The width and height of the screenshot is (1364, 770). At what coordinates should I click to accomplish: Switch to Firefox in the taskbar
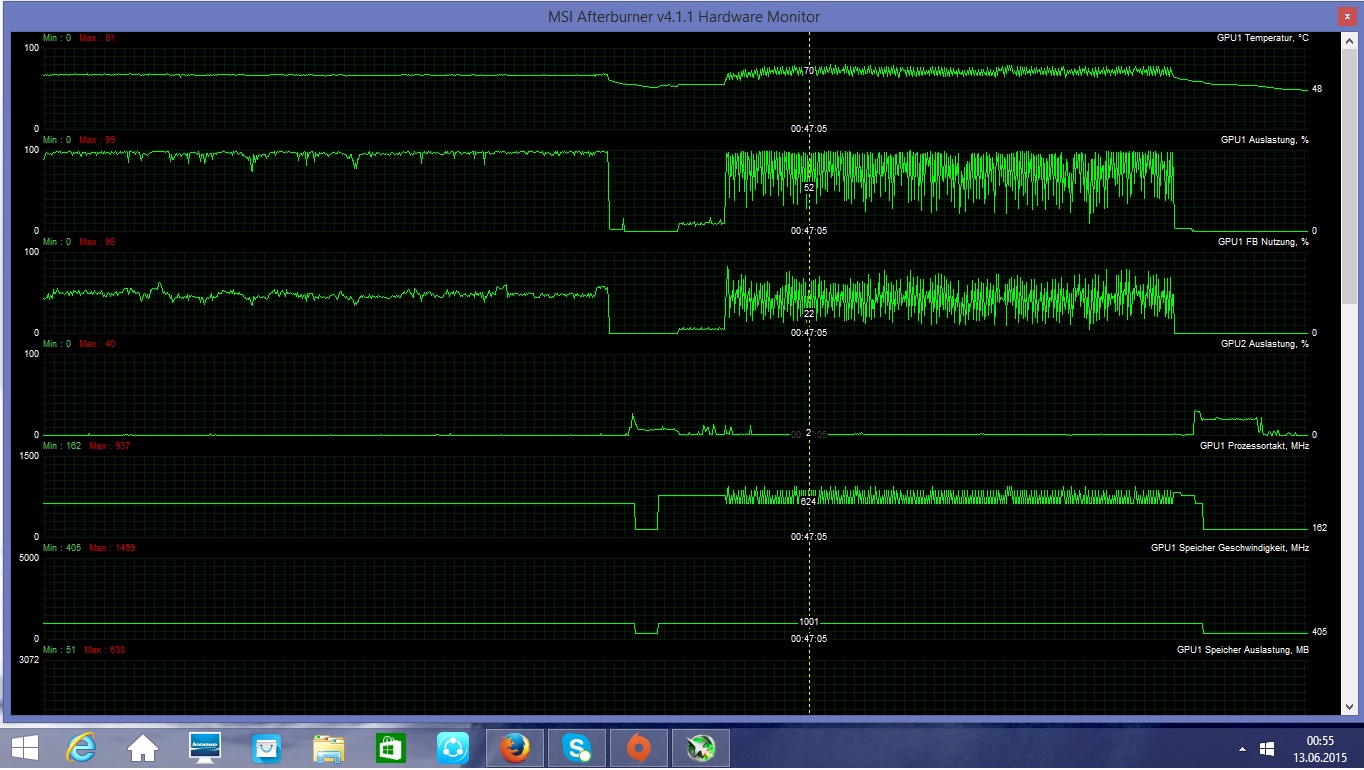pos(515,747)
